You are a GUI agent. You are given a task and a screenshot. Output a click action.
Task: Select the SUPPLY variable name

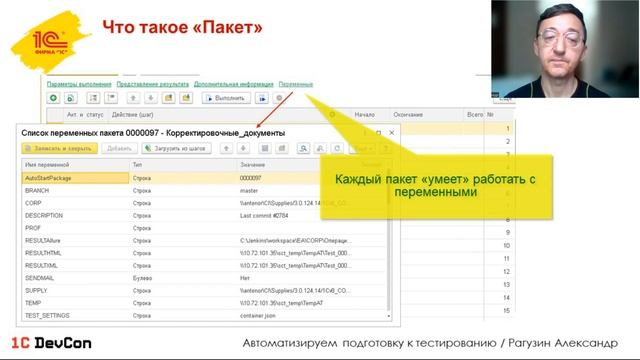pyautogui.click(x=36, y=291)
